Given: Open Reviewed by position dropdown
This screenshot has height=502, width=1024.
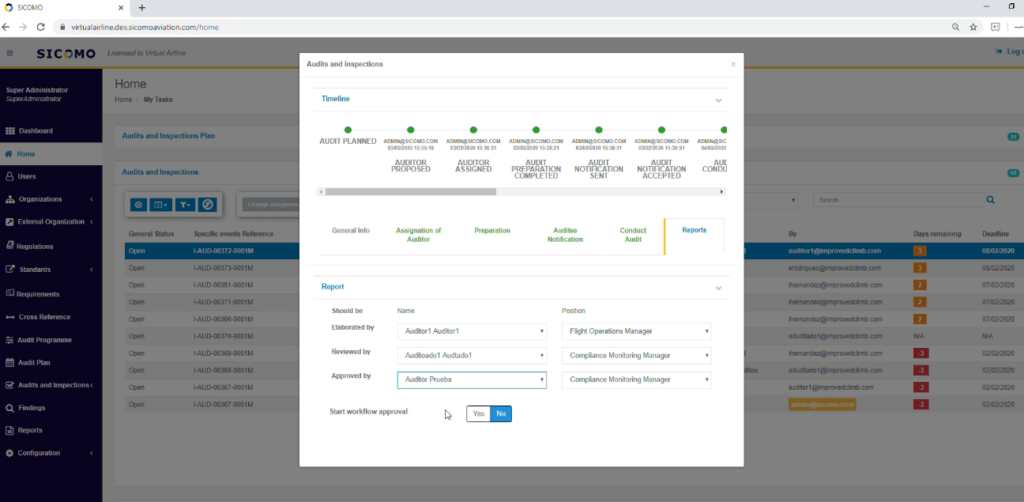Looking at the screenshot, I should pos(636,355).
